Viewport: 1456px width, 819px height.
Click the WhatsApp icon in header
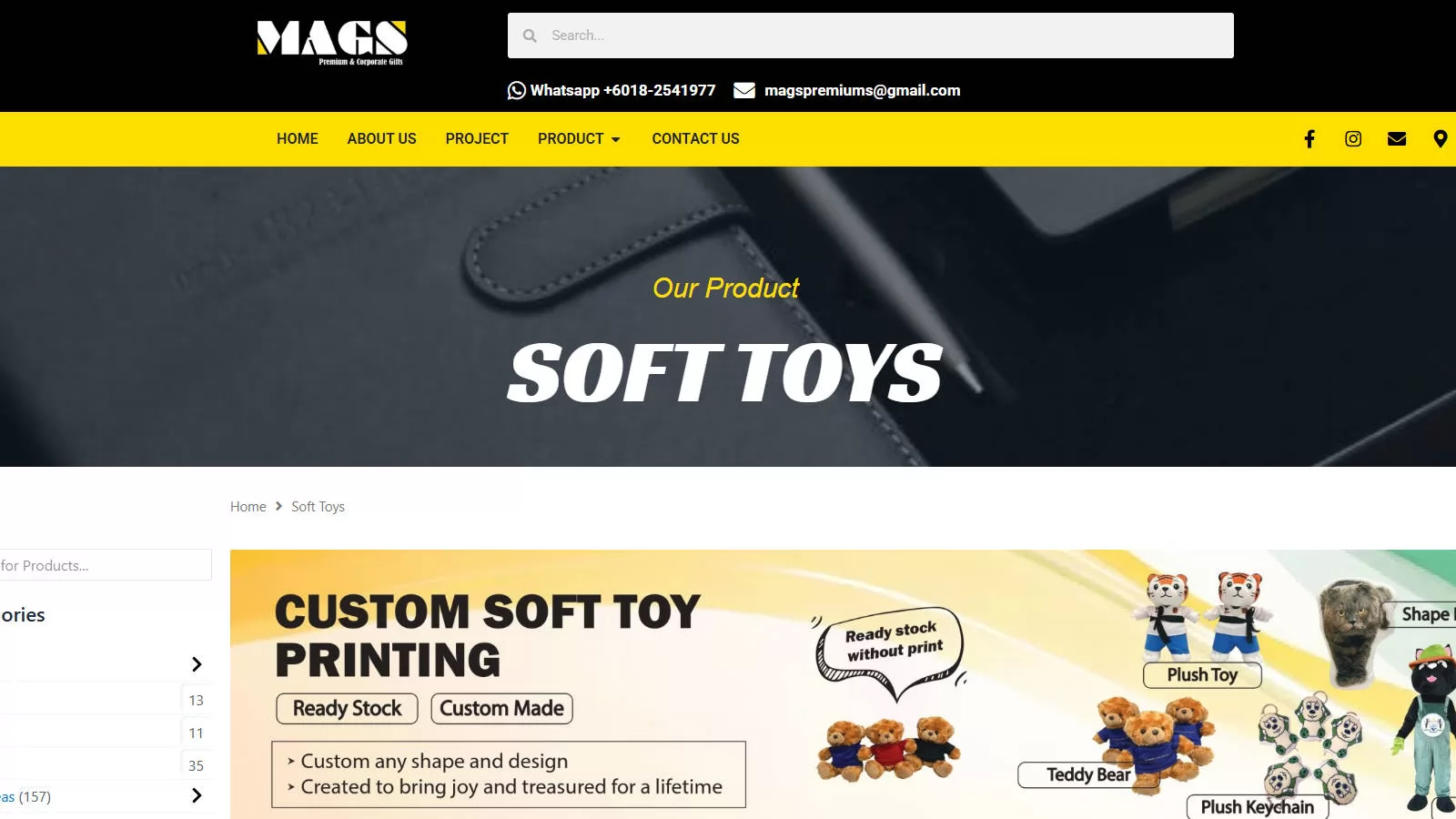click(517, 90)
